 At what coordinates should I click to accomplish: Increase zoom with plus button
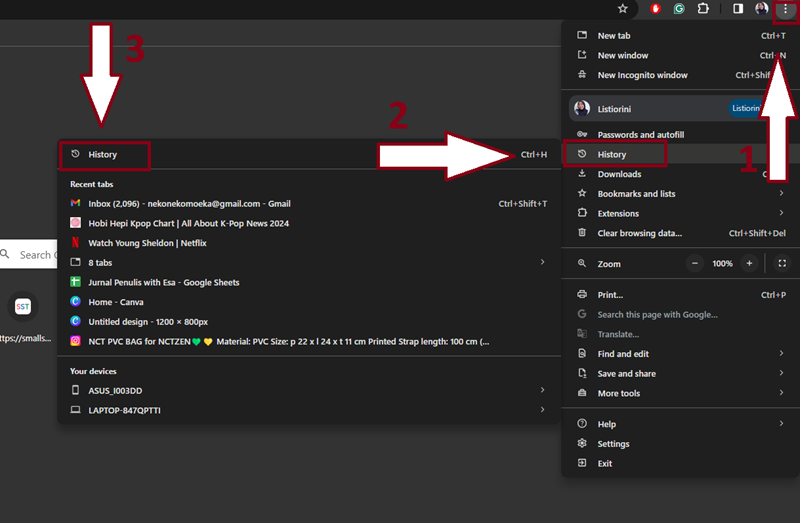pyautogui.click(x=749, y=264)
